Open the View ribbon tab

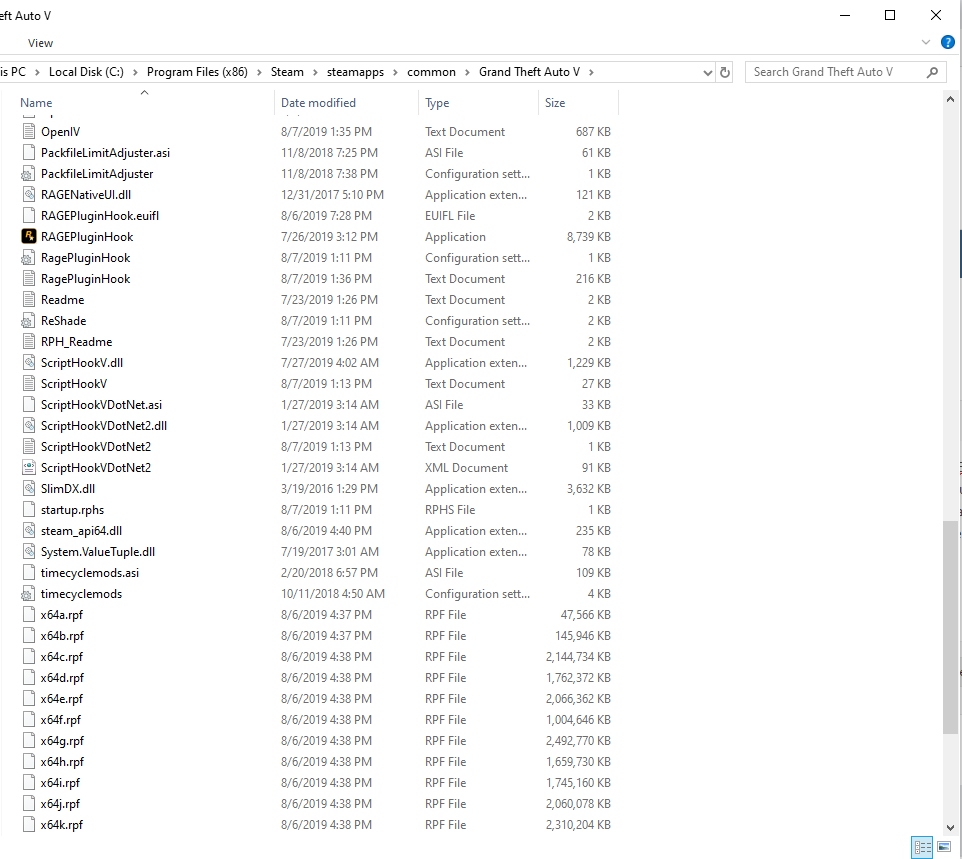(40, 43)
